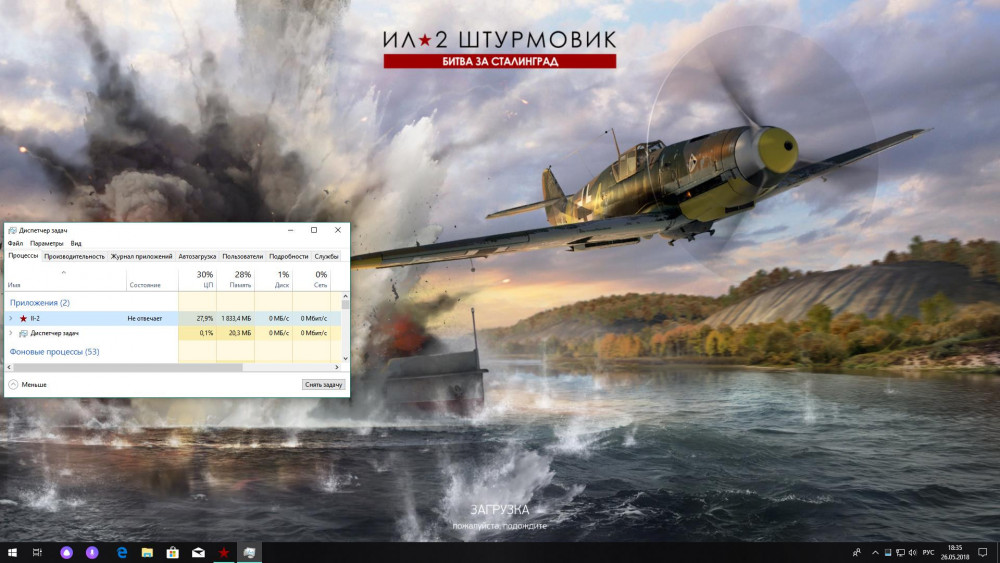This screenshot has width=1000, height=563.
Task: Click the vertical scrollbar down arrow
Action: point(345,358)
